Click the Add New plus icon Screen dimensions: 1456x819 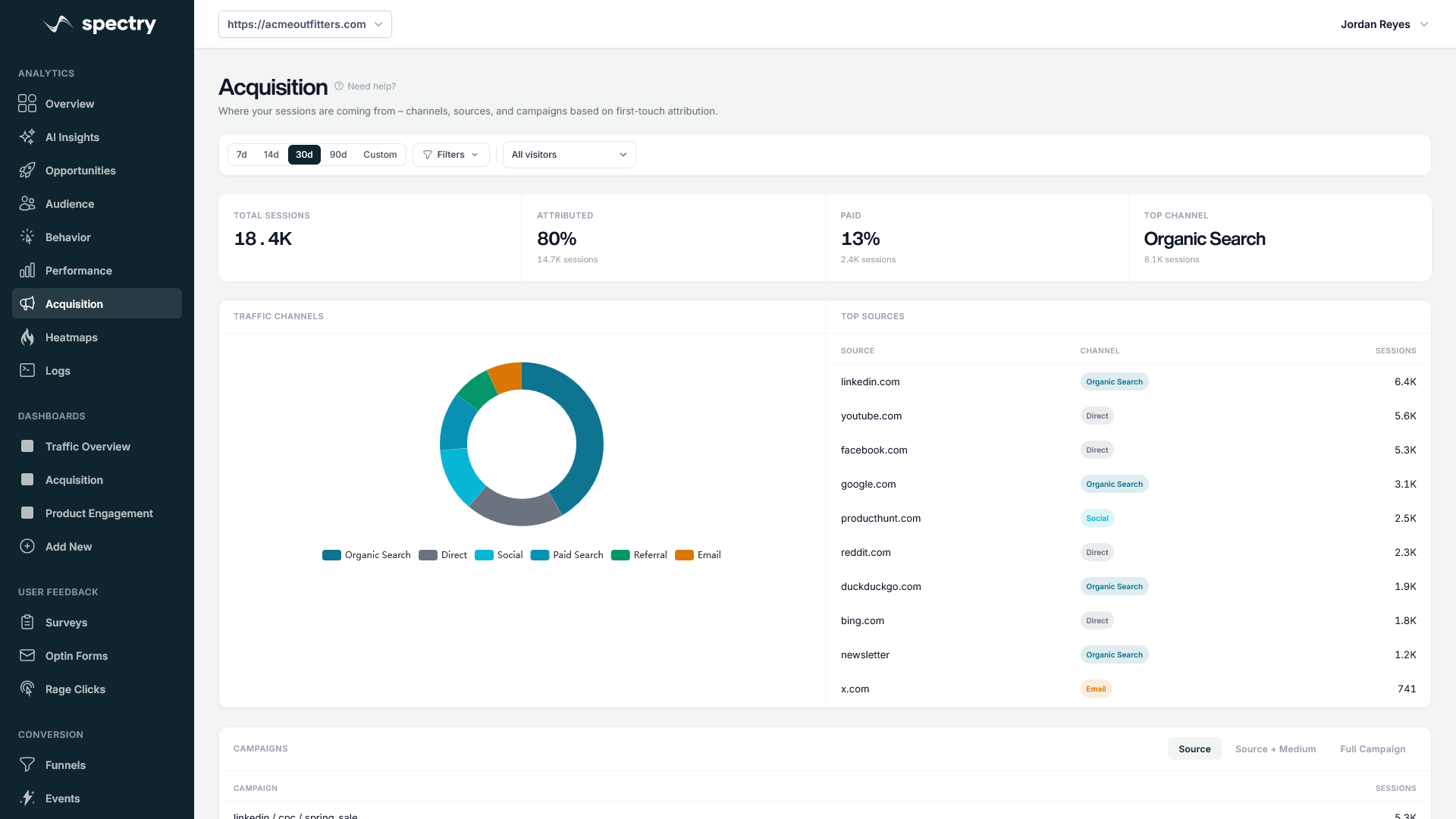27,547
